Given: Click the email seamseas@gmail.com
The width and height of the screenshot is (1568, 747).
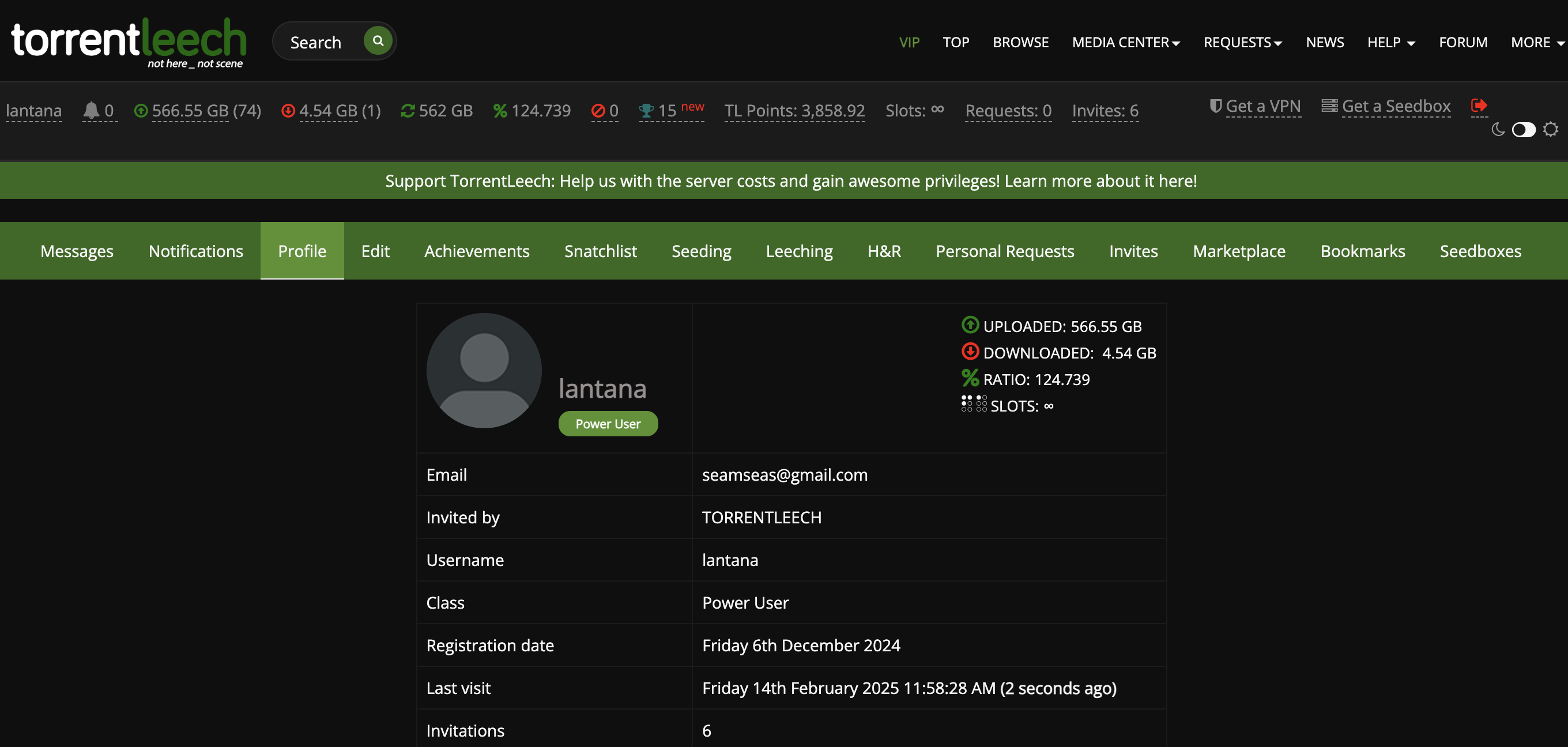Looking at the screenshot, I should click(x=785, y=475).
